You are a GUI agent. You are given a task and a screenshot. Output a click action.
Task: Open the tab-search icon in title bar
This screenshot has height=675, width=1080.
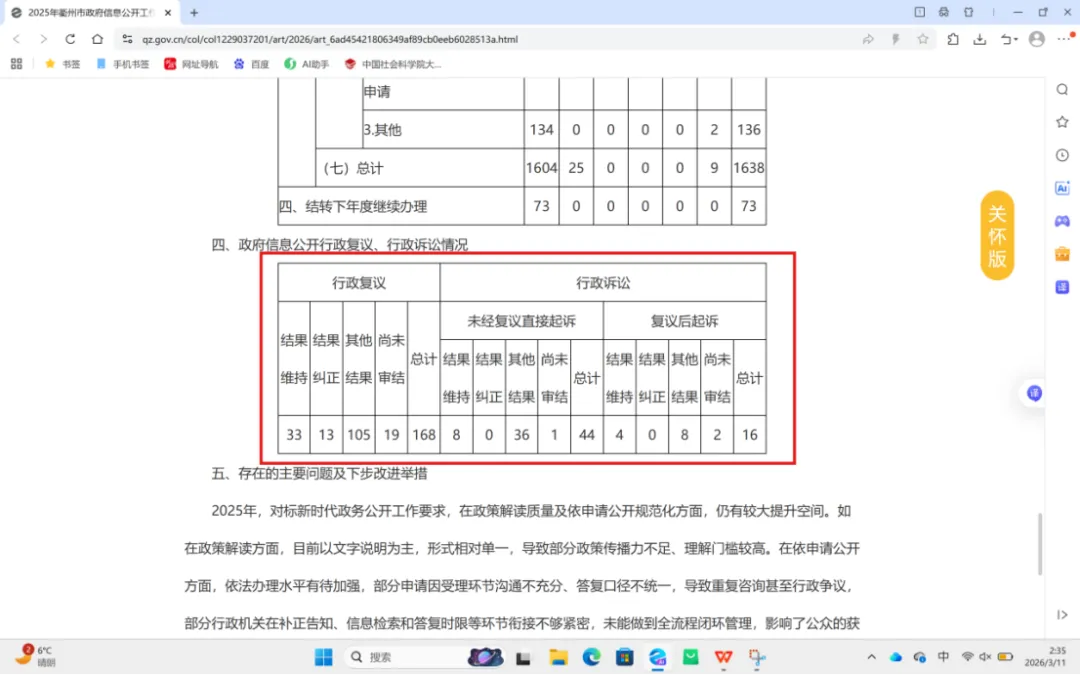pyautogui.click(x=920, y=12)
